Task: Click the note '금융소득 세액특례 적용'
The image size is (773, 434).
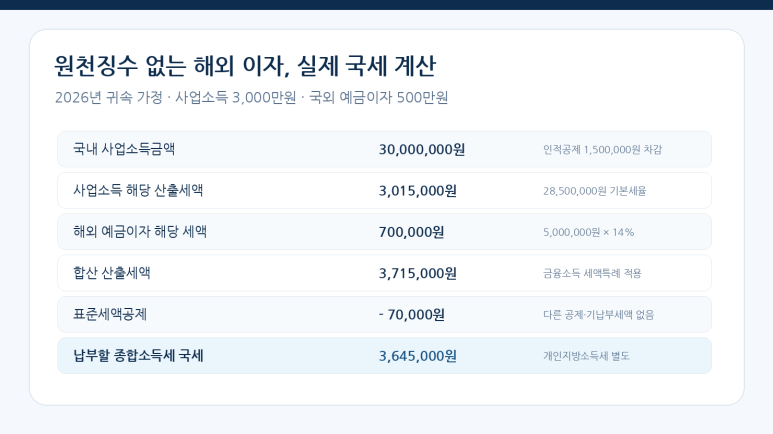Action: click(592, 273)
